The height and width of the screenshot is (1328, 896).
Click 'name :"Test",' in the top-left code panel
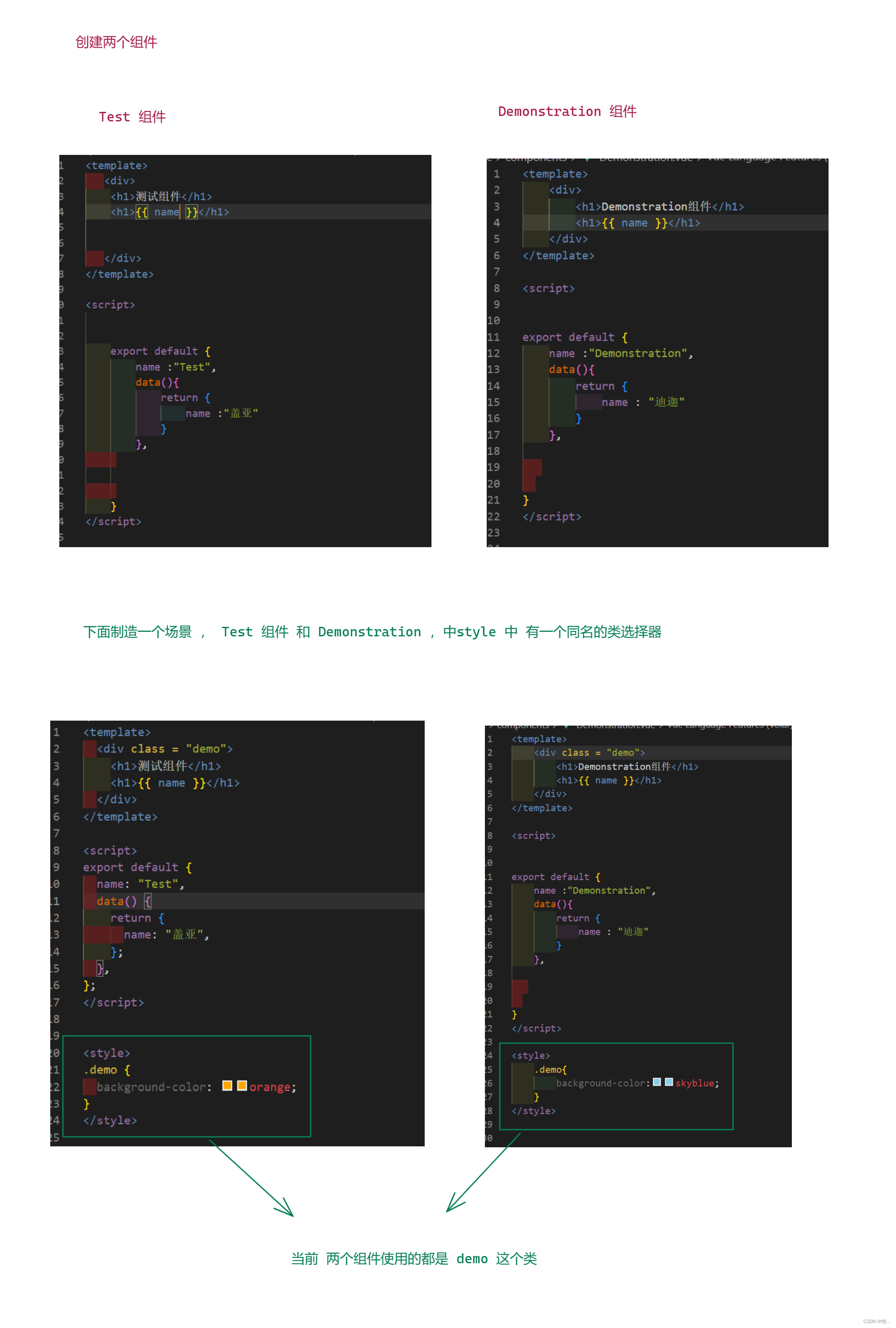pyautogui.click(x=176, y=367)
